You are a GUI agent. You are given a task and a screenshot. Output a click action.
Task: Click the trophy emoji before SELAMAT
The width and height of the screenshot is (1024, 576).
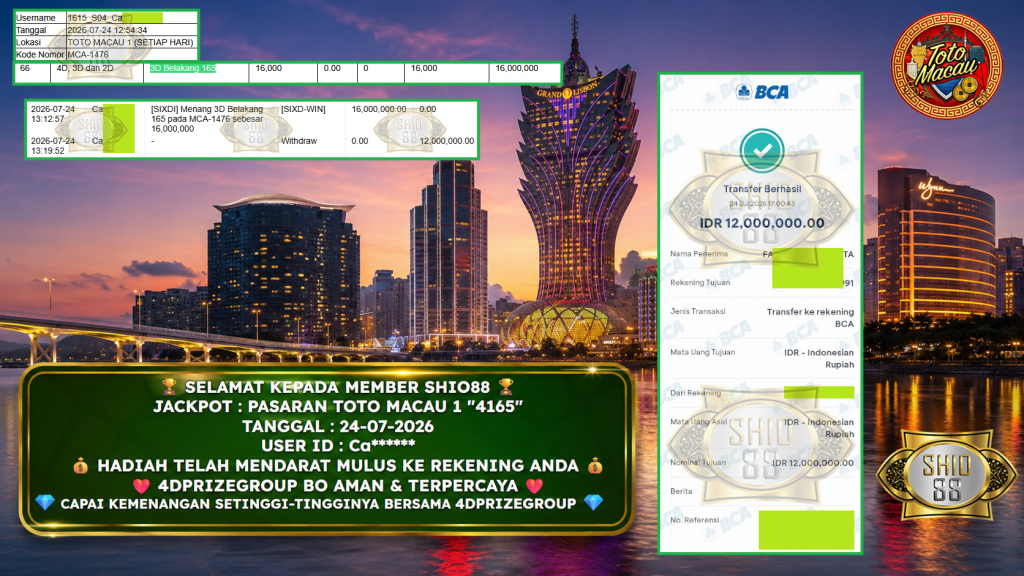coord(169,387)
